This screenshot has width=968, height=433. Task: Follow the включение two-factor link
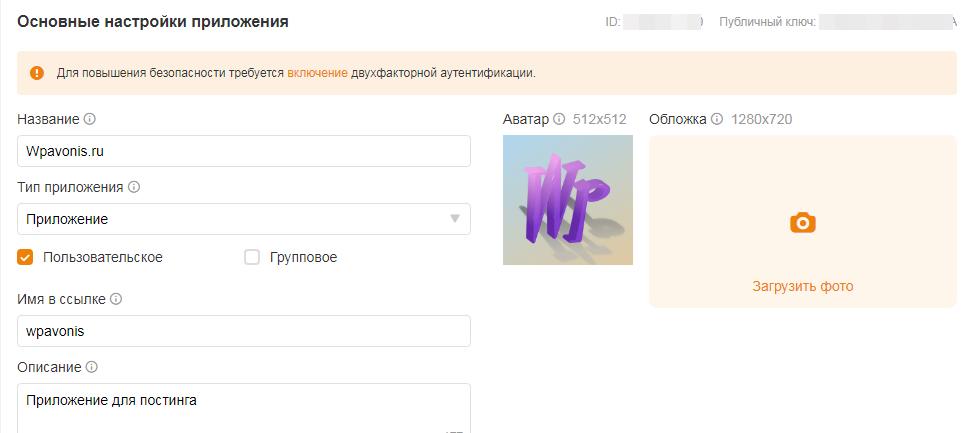[x=317, y=73]
